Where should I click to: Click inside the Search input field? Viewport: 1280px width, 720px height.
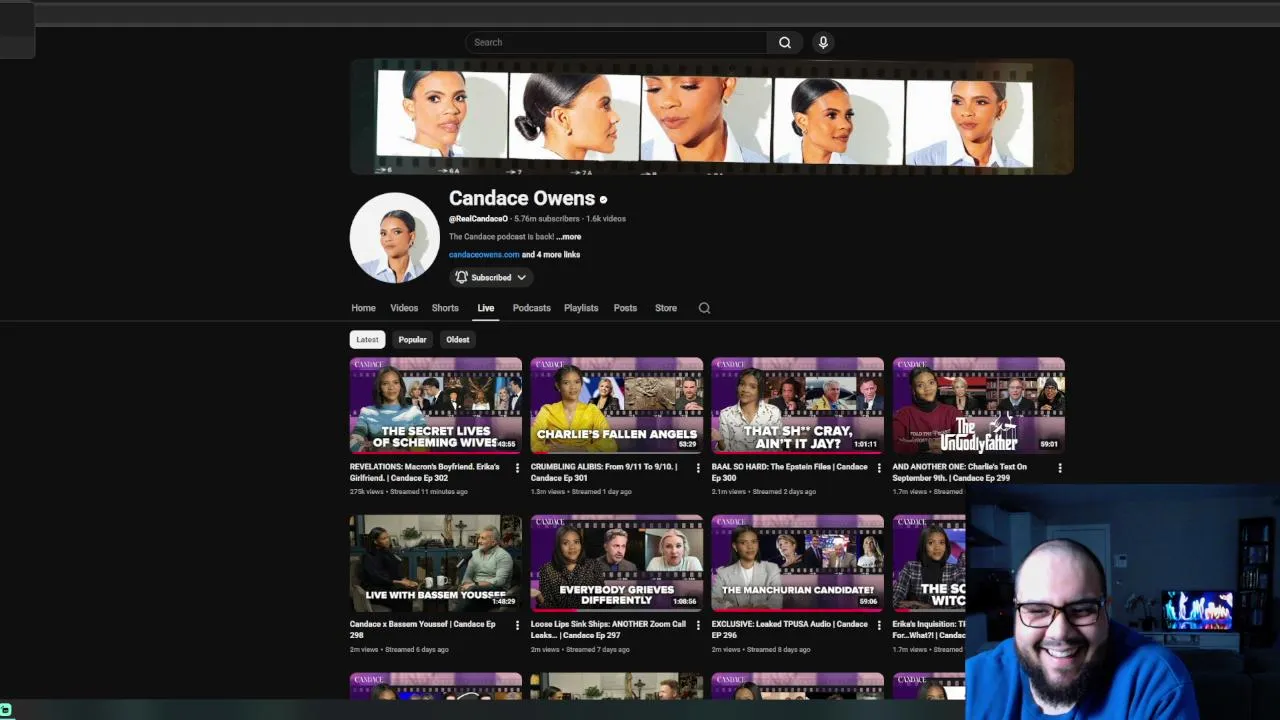coord(616,42)
